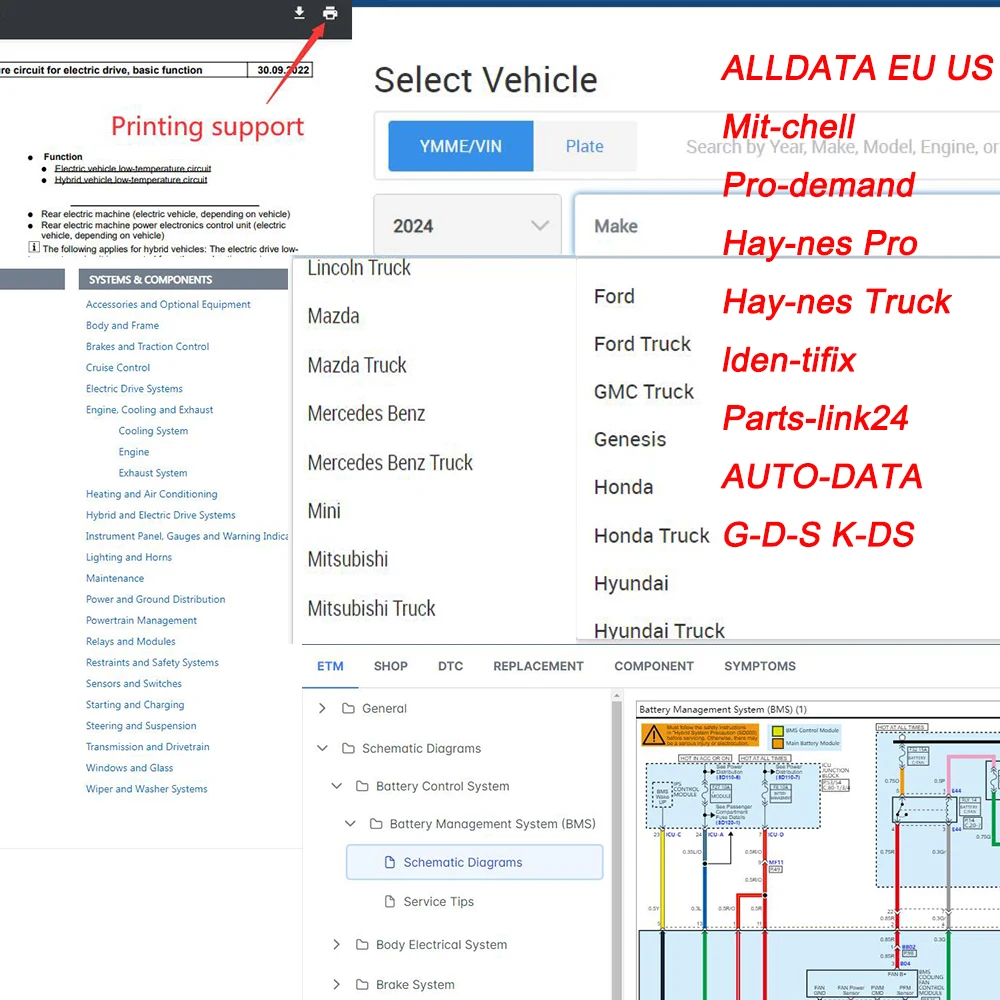
Task: Open Electric vehicle low-temperature circuit link
Action: [133, 168]
